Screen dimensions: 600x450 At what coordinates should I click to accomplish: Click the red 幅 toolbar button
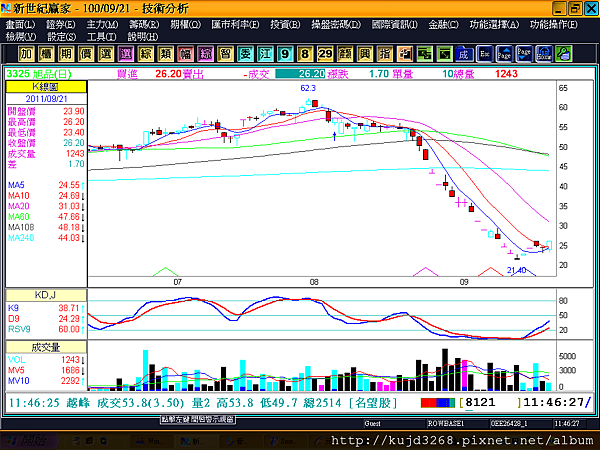pos(185,54)
